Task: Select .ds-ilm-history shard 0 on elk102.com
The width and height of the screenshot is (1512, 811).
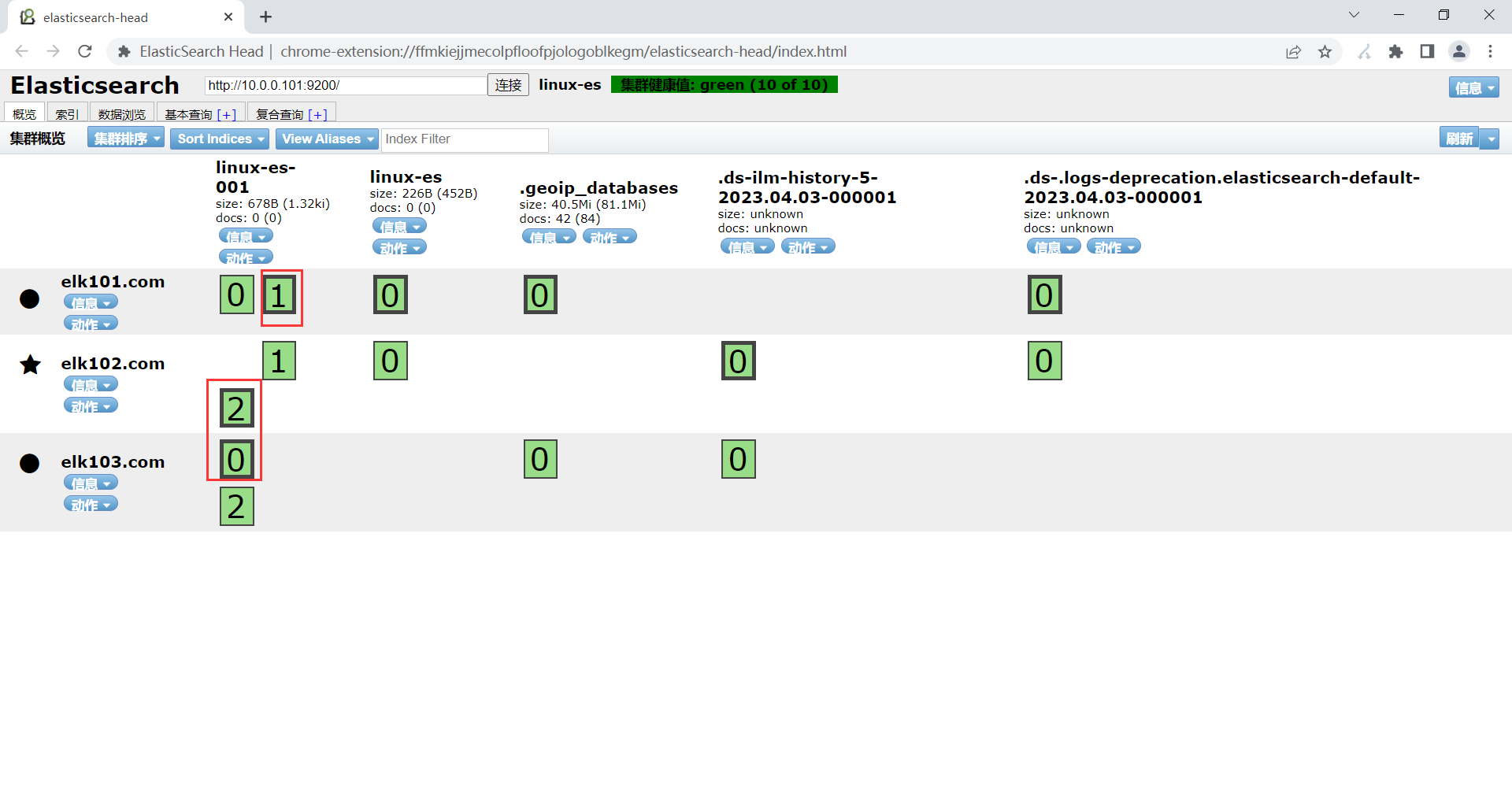Action: click(739, 361)
